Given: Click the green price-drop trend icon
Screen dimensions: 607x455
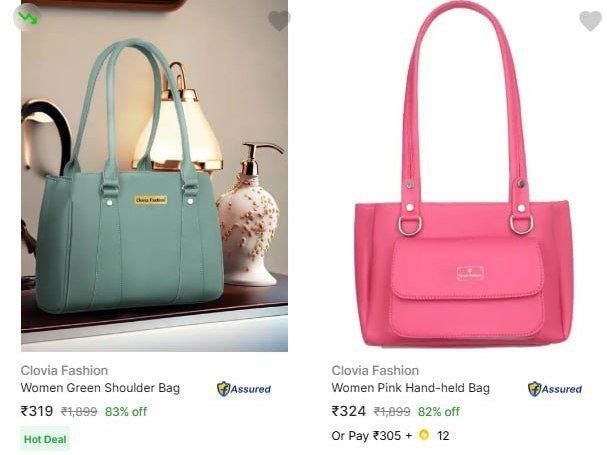Looking at the screenshot, I should pyautogui.click(x=27, y=17).
